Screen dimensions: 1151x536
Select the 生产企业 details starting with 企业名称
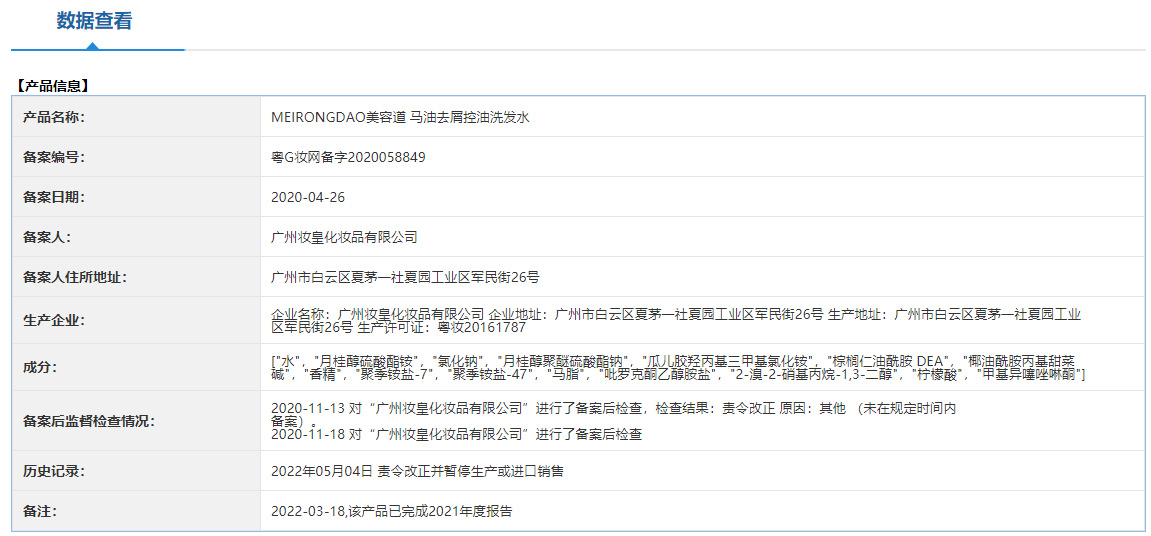[676, 320]
